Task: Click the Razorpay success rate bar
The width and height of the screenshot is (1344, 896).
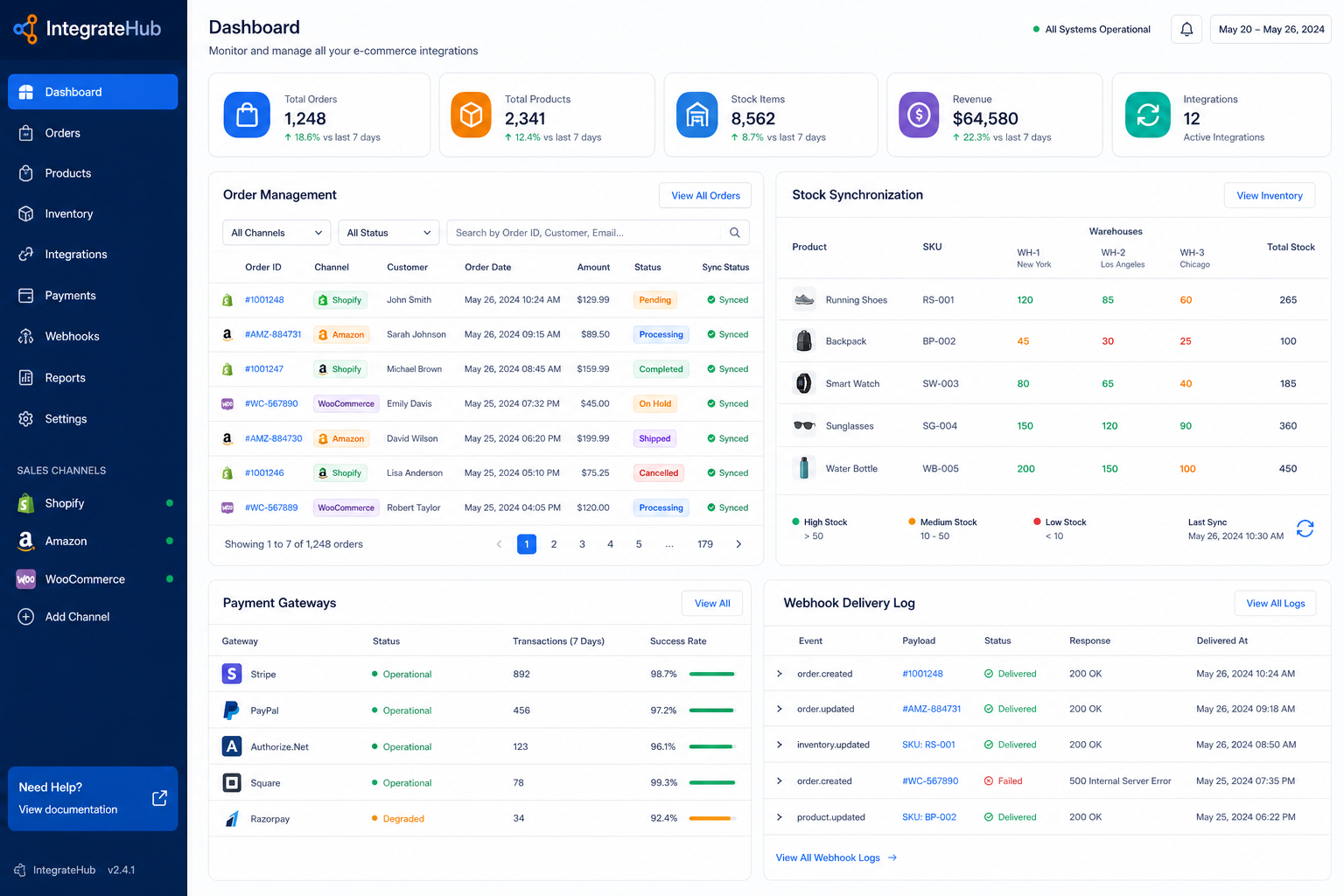Action: coord(712,818)
